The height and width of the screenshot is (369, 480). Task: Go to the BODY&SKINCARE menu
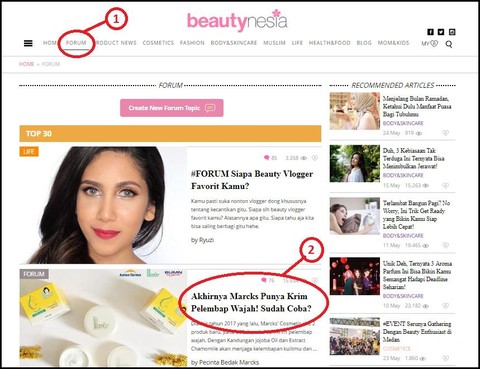(234, 43)
